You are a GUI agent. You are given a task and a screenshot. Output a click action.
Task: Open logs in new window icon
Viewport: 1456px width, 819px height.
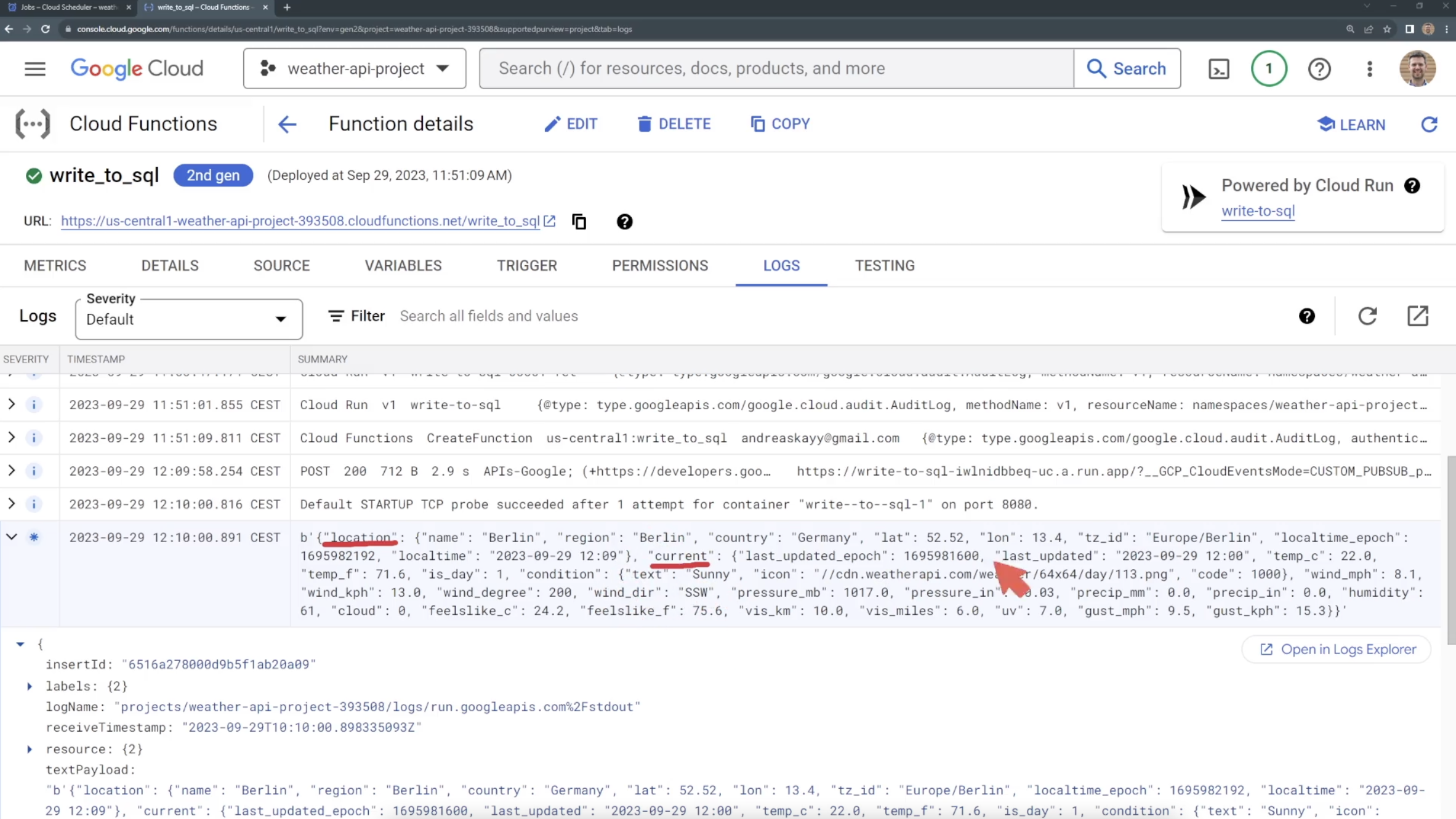1417,316
